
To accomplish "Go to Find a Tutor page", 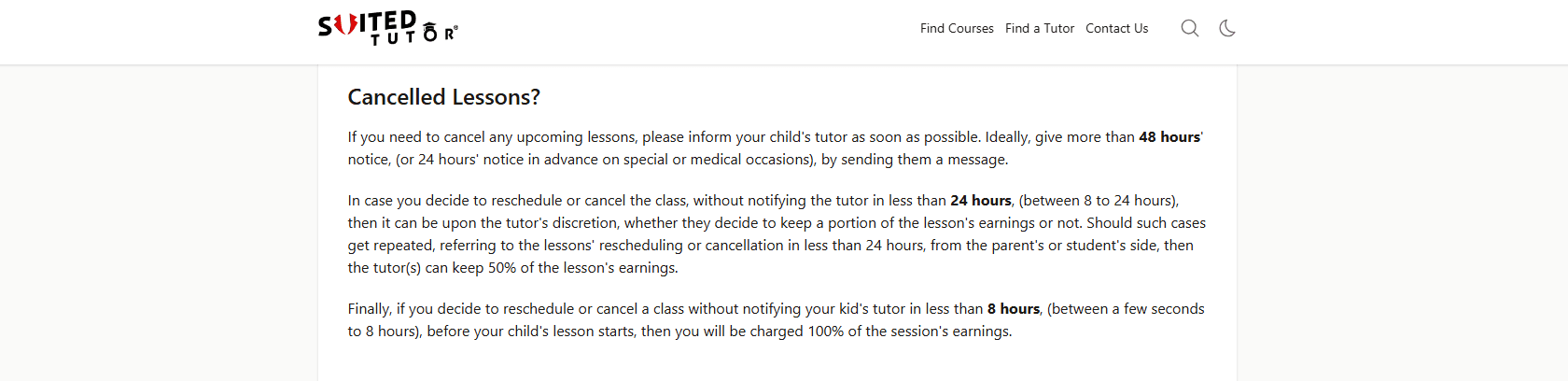I will click(1040, 29).
